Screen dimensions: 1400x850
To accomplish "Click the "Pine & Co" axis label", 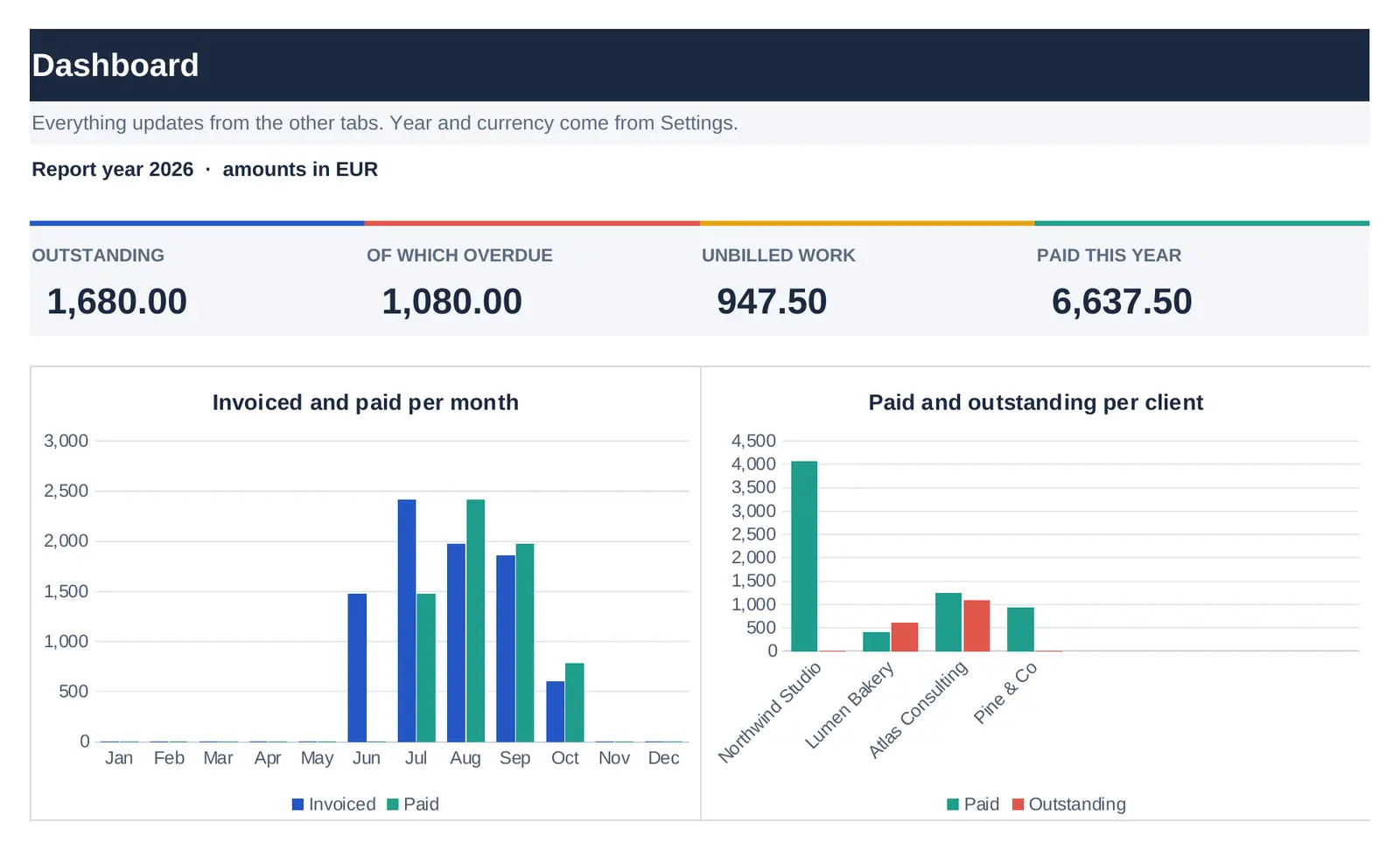I will pos(1005,693).
